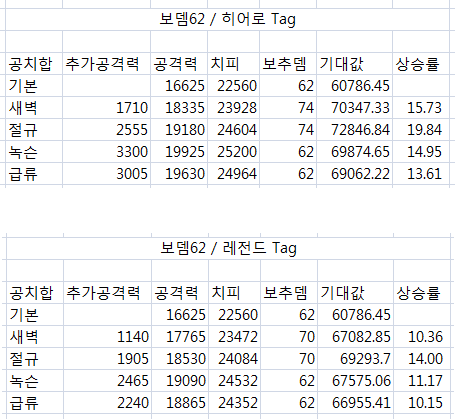Screen dimensions: 455x420
Task: Select the cell showing 10.36
Action: pos(422,336)
